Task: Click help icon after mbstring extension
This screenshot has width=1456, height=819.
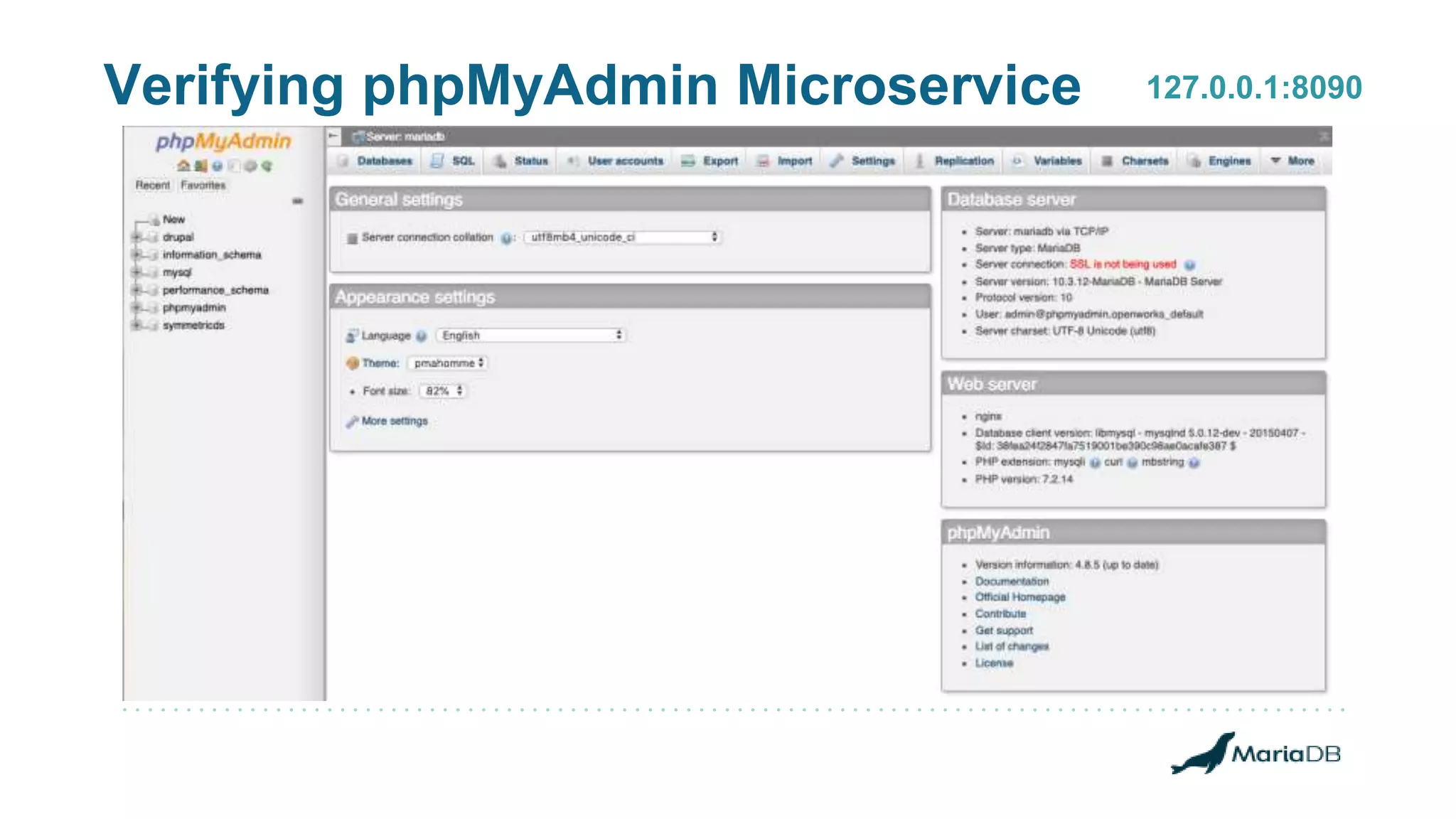Action: click(1194, 463)
